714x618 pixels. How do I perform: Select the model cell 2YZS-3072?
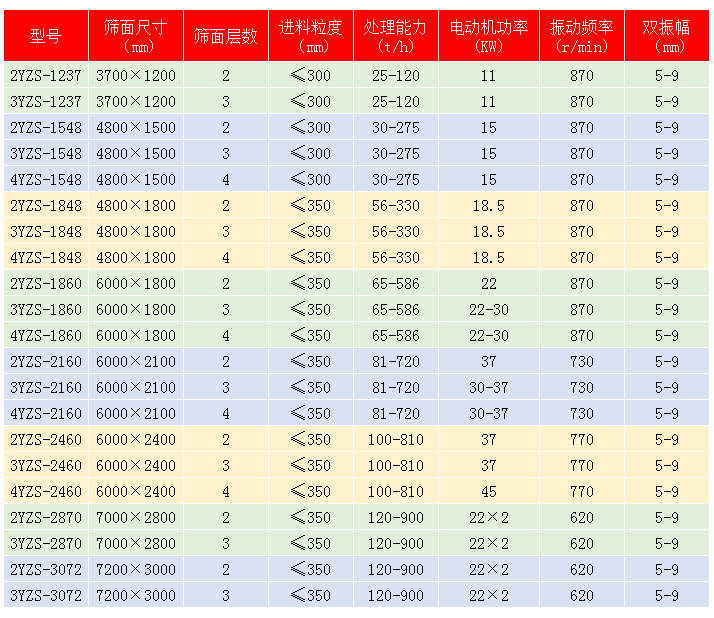(46, 569)
